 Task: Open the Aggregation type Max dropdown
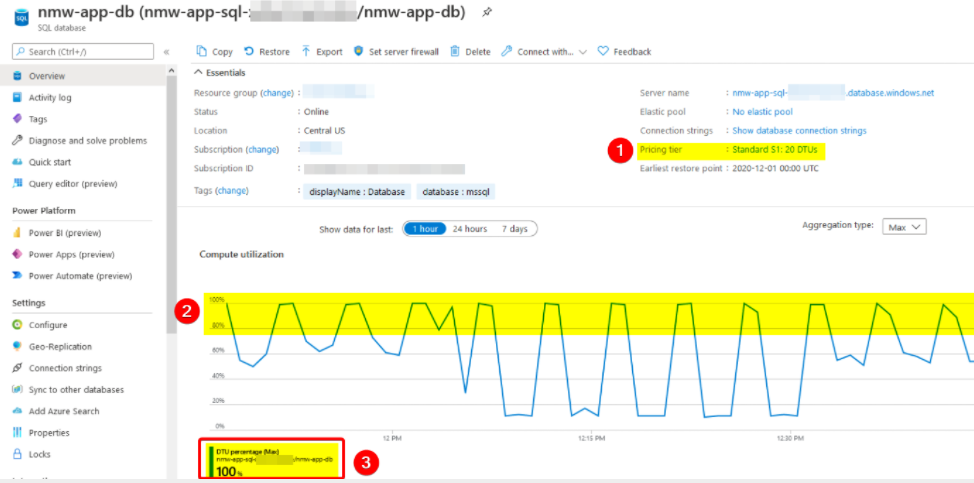904,227
